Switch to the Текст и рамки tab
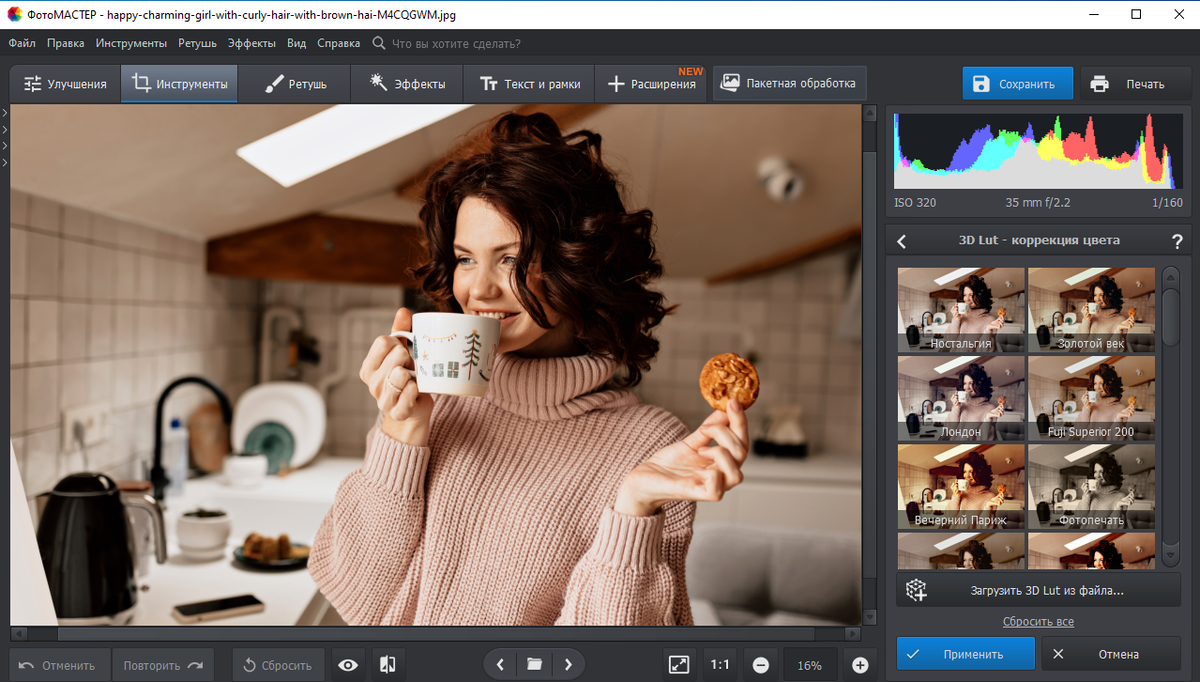The width and height of the screenshot is (1200, 682). click(529, 84)
